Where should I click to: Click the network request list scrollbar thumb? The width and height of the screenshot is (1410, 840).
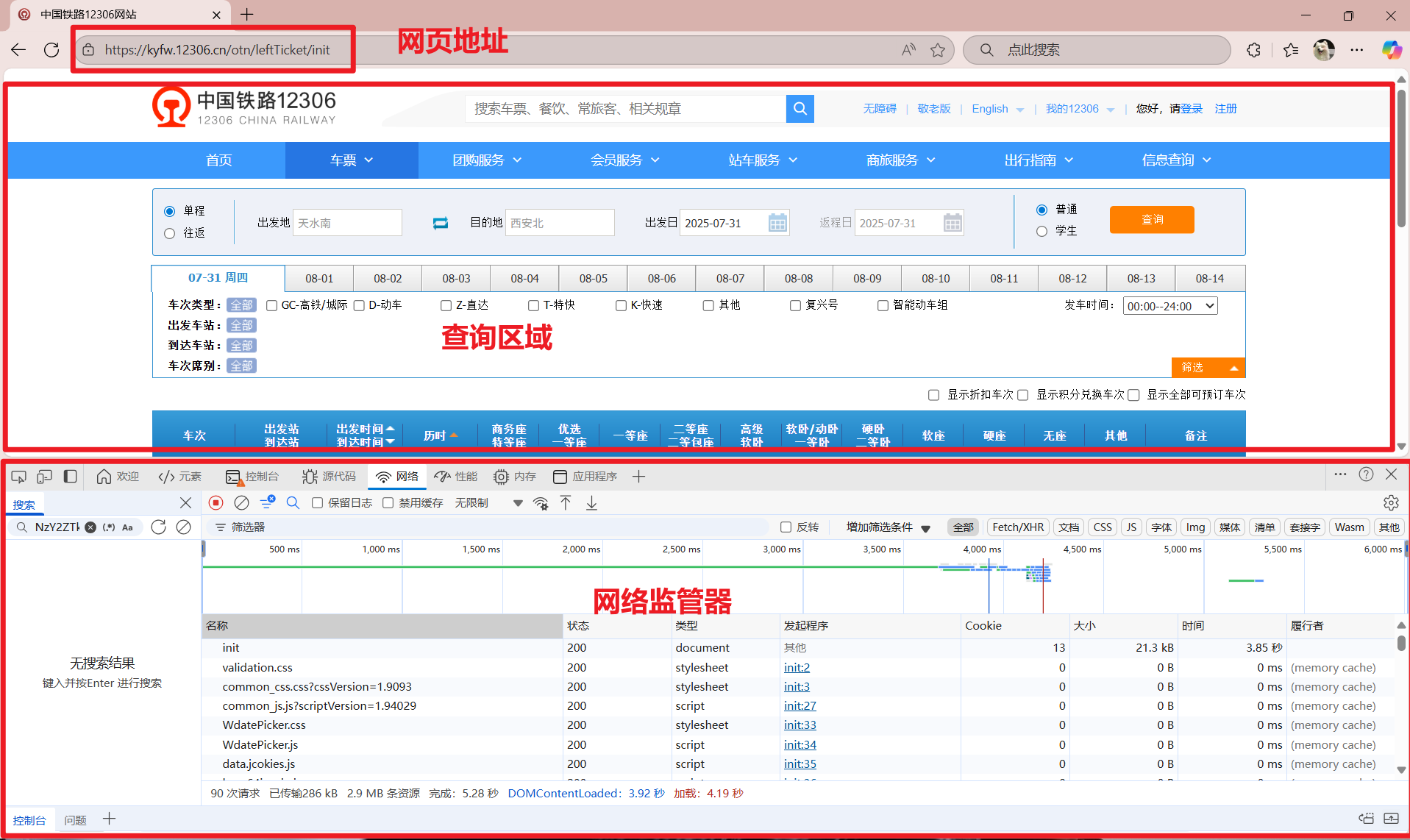pos(1401,643)
